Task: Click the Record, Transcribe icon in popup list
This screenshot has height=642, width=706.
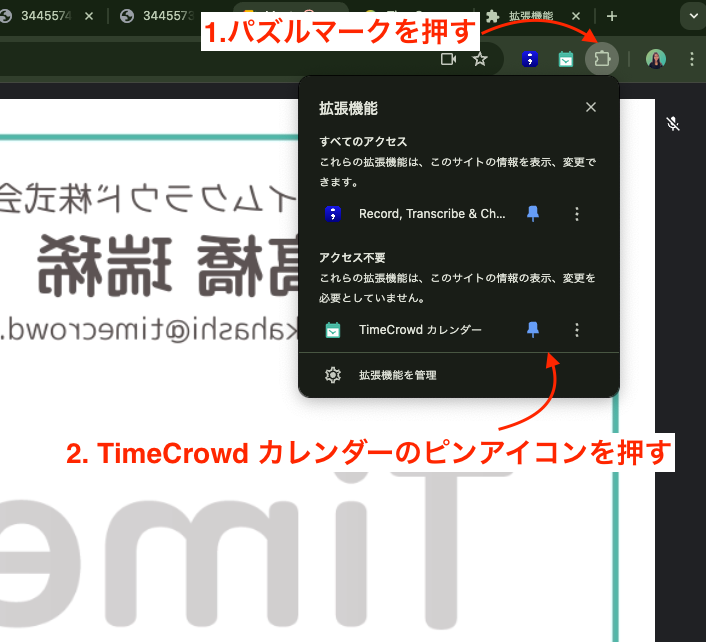Action: click(x=333, y=214)
